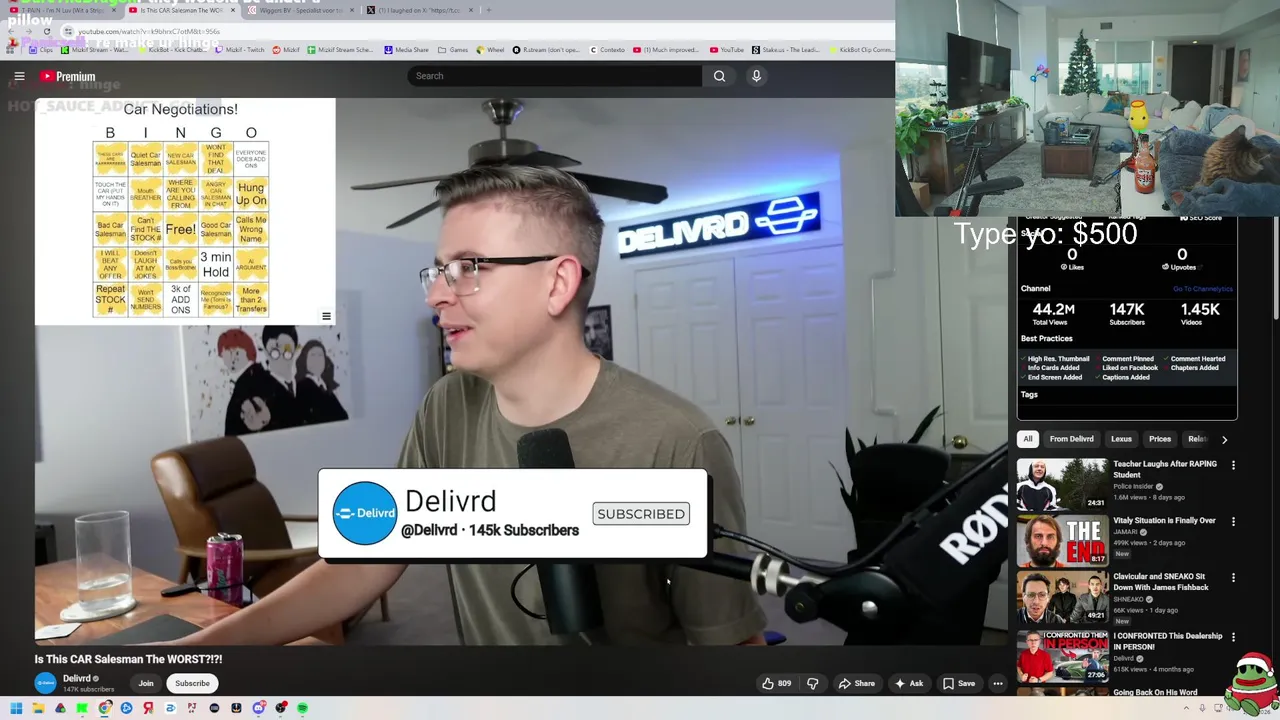Switch to the X 'I laughed' tab
1280x720 pixels.
[x=418, y=10]
